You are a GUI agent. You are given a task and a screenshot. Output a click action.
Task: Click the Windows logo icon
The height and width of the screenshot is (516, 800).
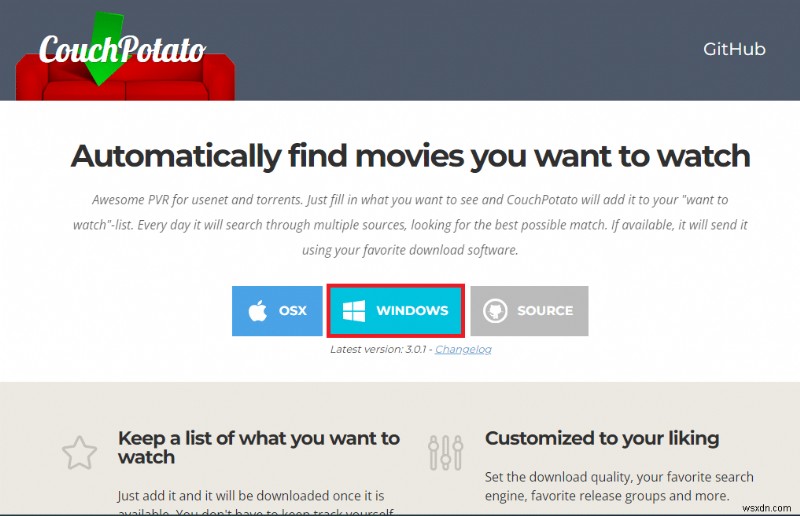click(x=354, y=311)
